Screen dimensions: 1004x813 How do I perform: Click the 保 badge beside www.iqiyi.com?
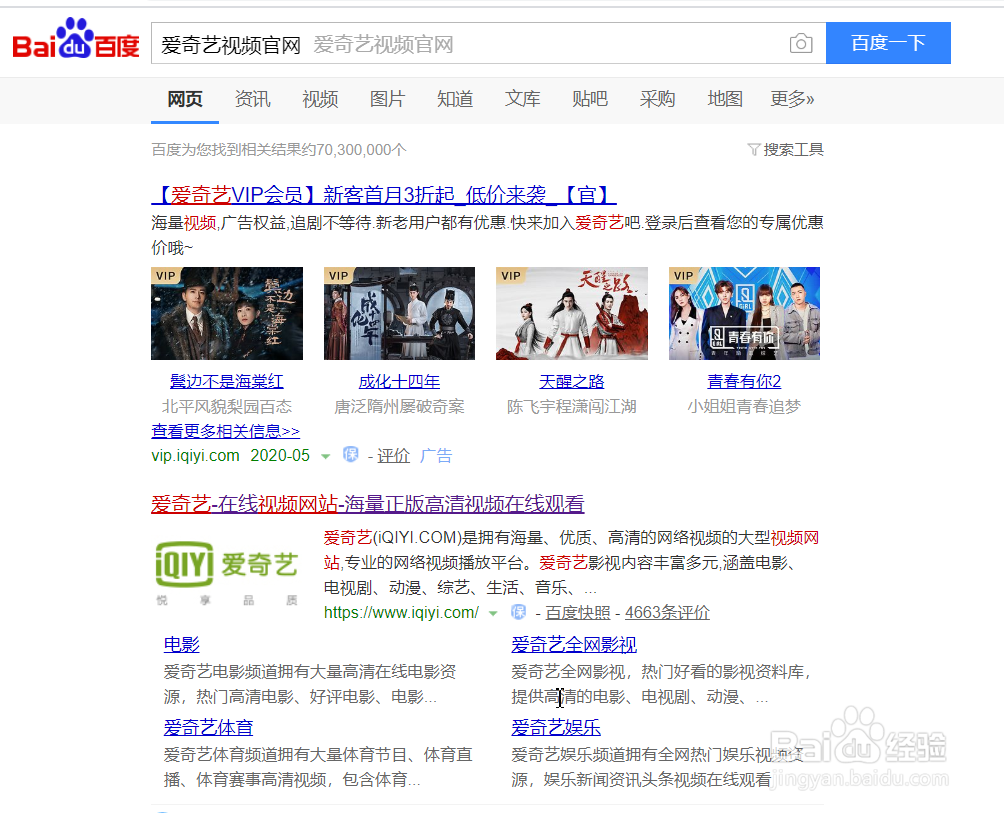tap(518, 612)
